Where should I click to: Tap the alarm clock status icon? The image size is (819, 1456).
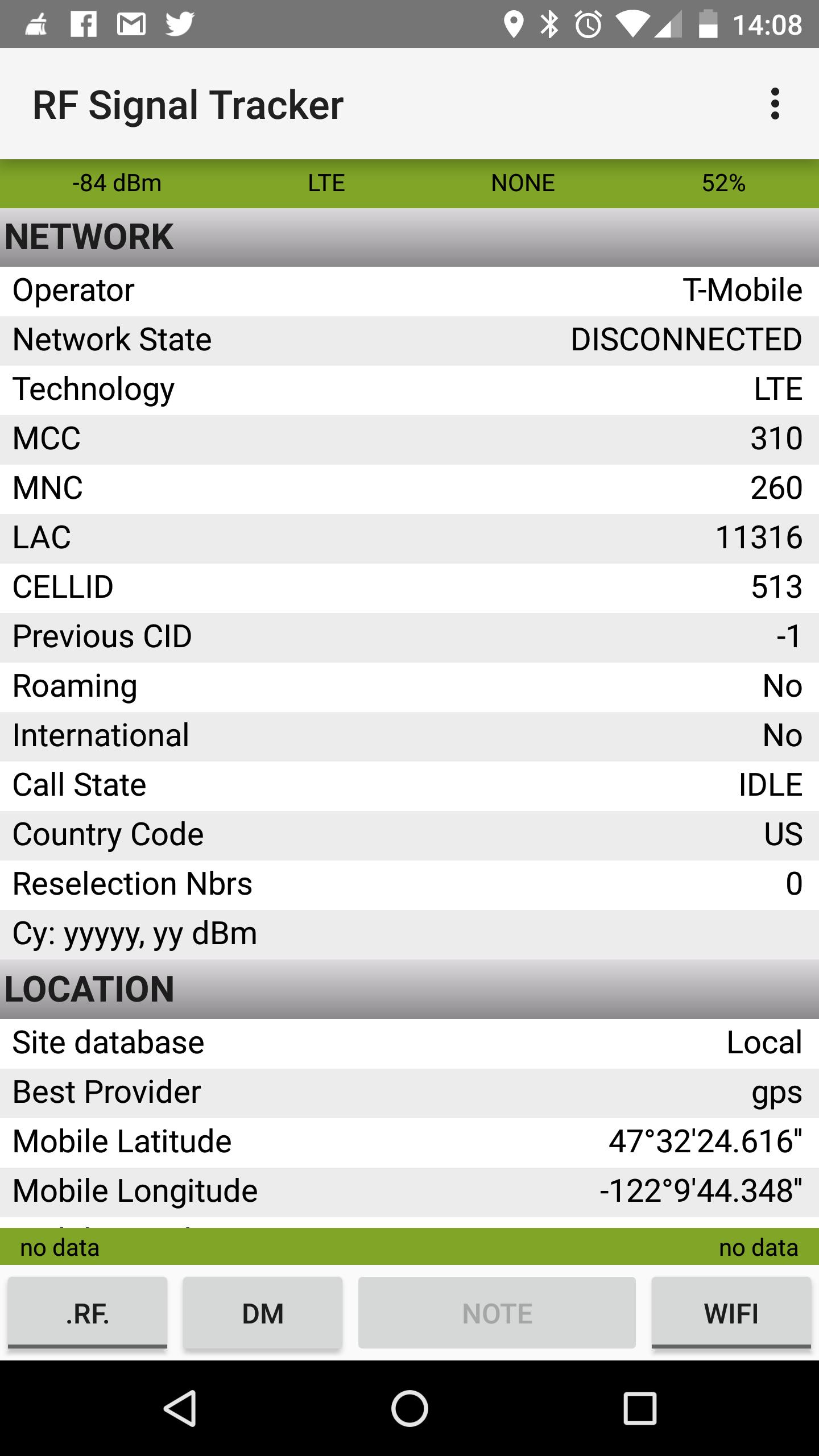tap(588, 24)
